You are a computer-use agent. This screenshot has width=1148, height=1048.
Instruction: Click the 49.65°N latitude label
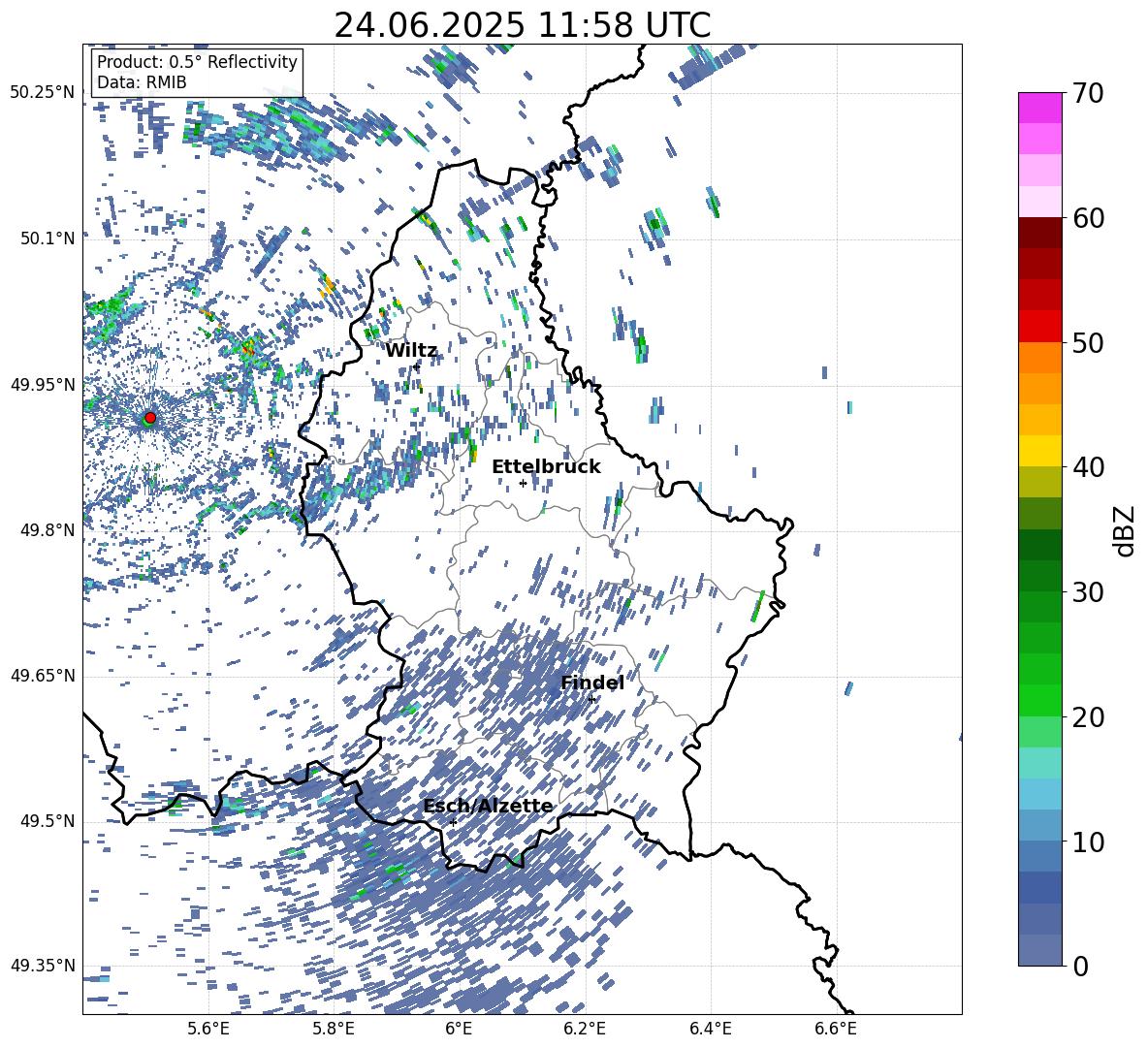pos(43,676)
